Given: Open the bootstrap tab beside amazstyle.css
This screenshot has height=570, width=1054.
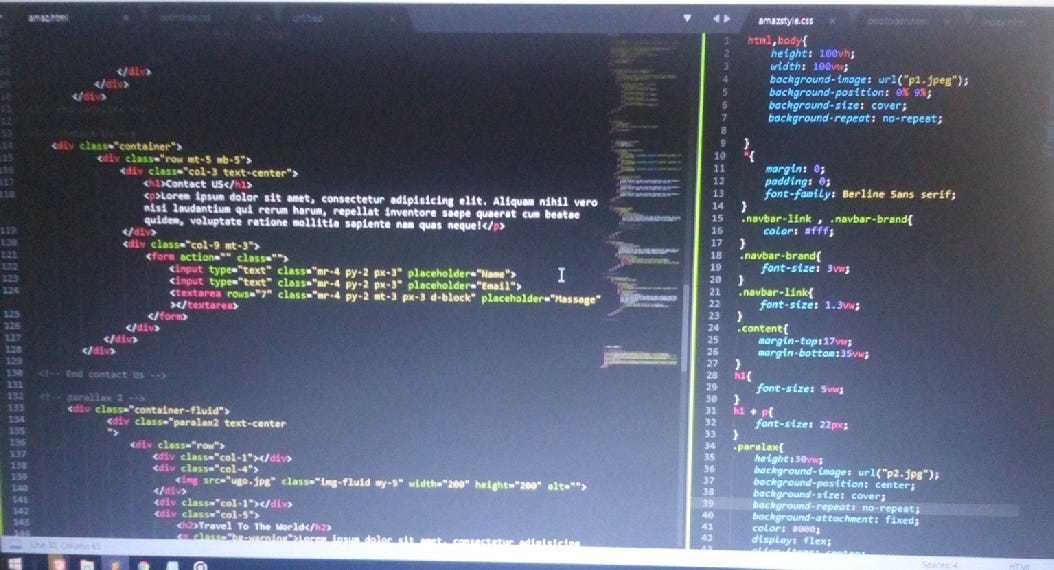Looking at the screenshot, I should point(898,21).
